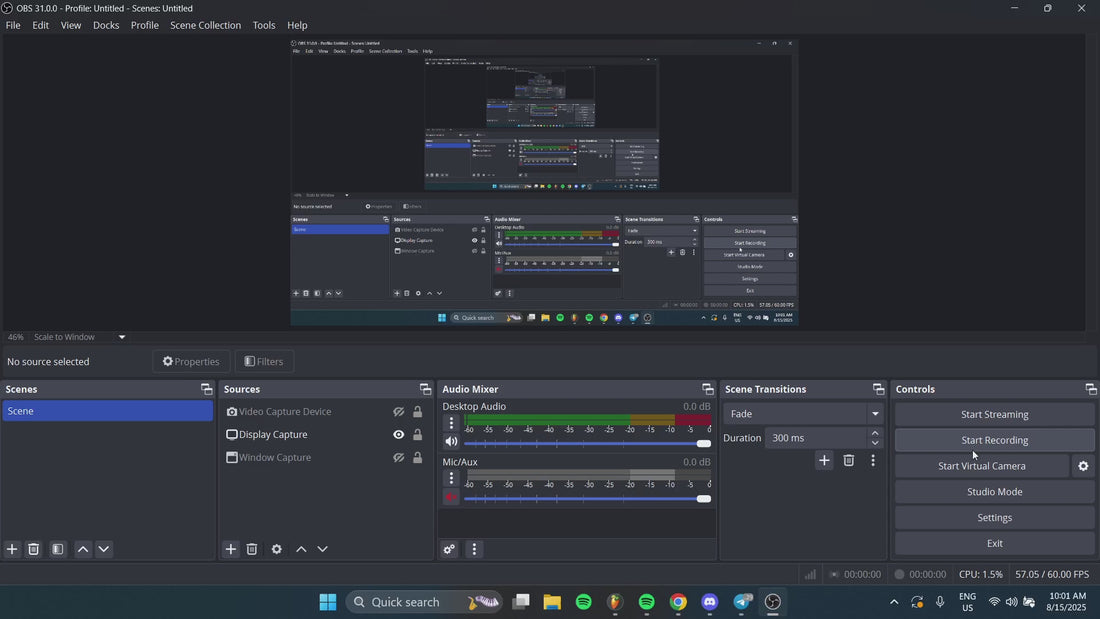
Task: Show Window Capture source visibility
Action: tap(398, 458)
